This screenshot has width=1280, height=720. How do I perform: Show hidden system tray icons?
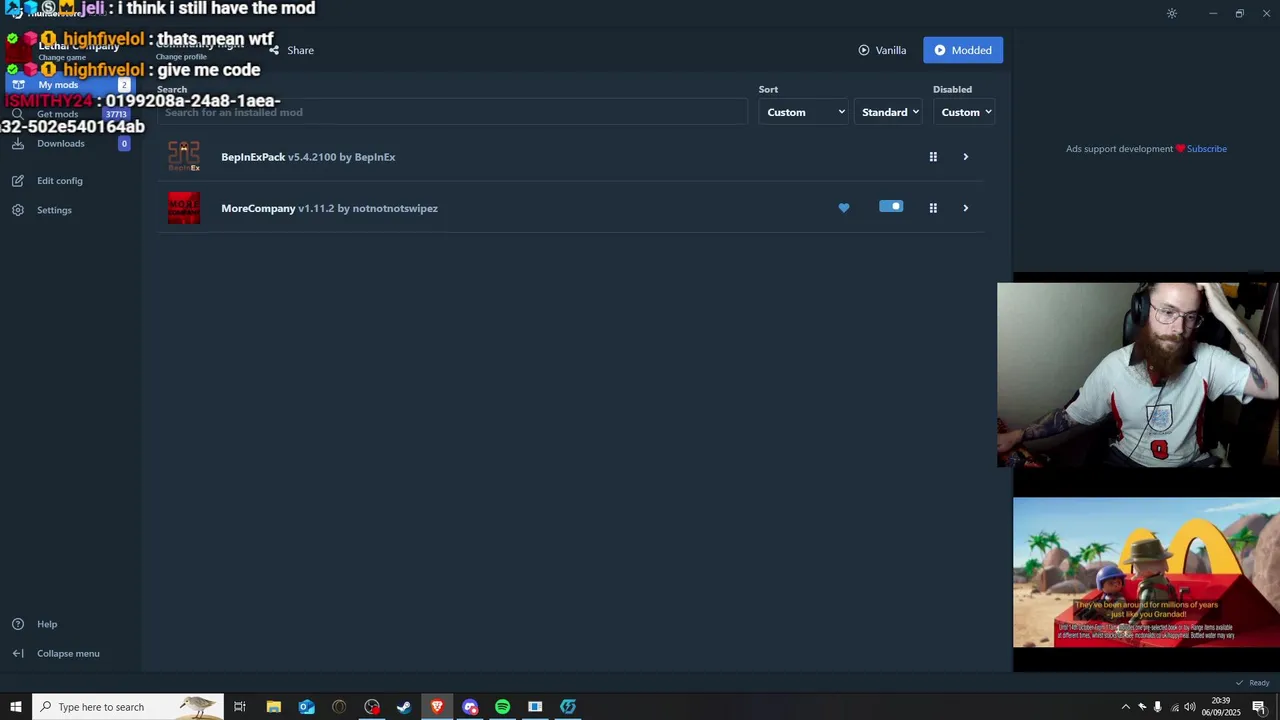click(x=1126, y=707)
